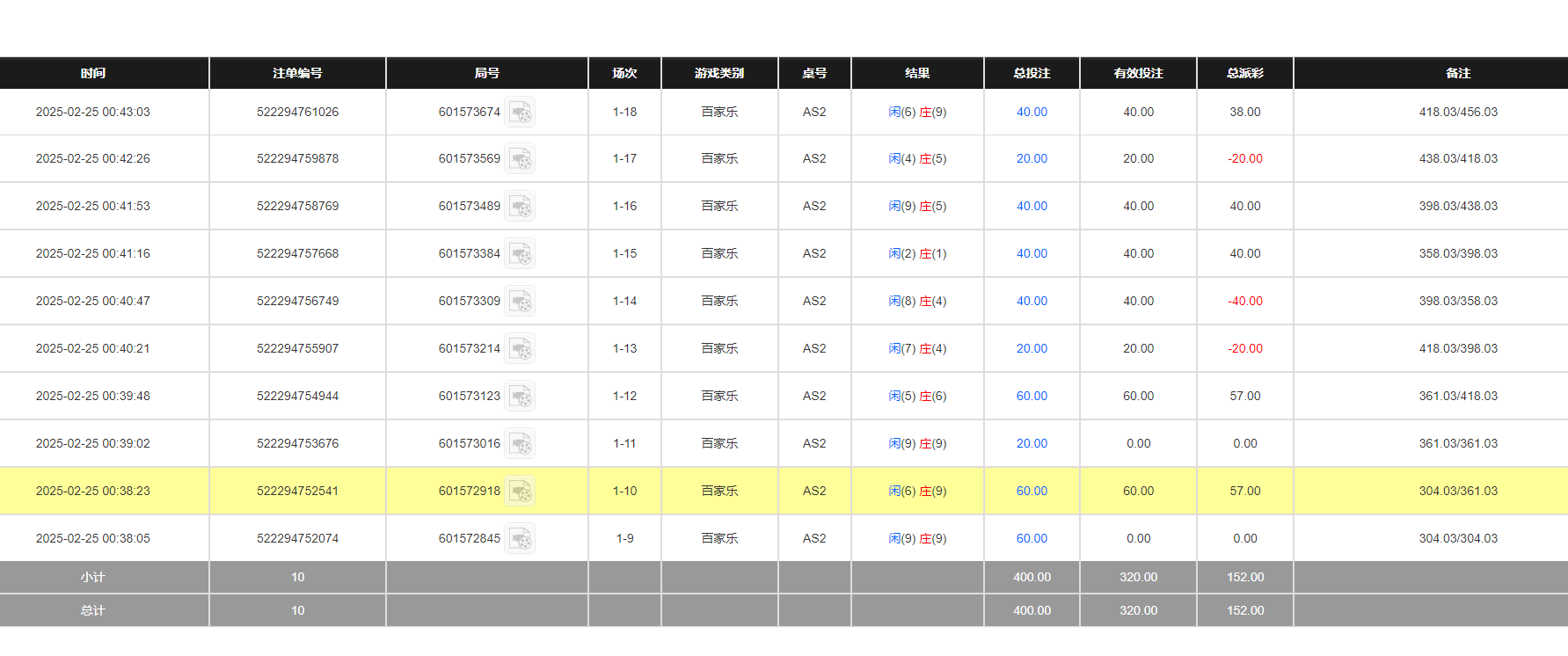Open the replay icon for round 601573489
Image resolution: width=1568 pixels, height=656 pixels.
pyautogui.click(x=520, y=207)
